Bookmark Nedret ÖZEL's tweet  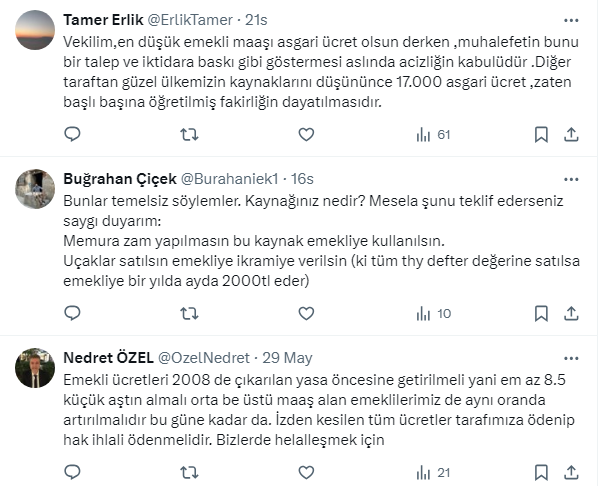(541, 473)
